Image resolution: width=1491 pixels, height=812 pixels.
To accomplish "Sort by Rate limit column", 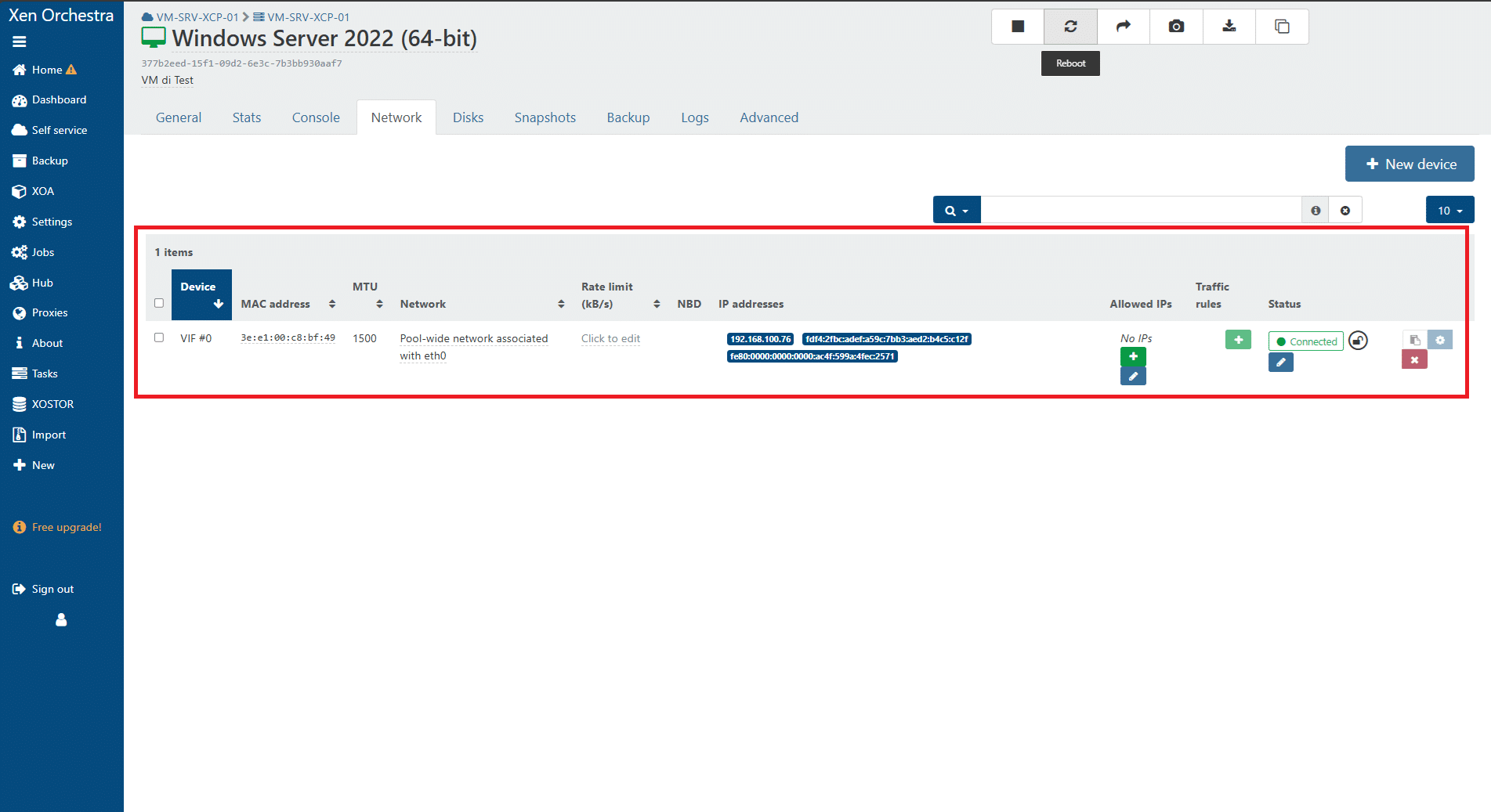I will (621, 295).
